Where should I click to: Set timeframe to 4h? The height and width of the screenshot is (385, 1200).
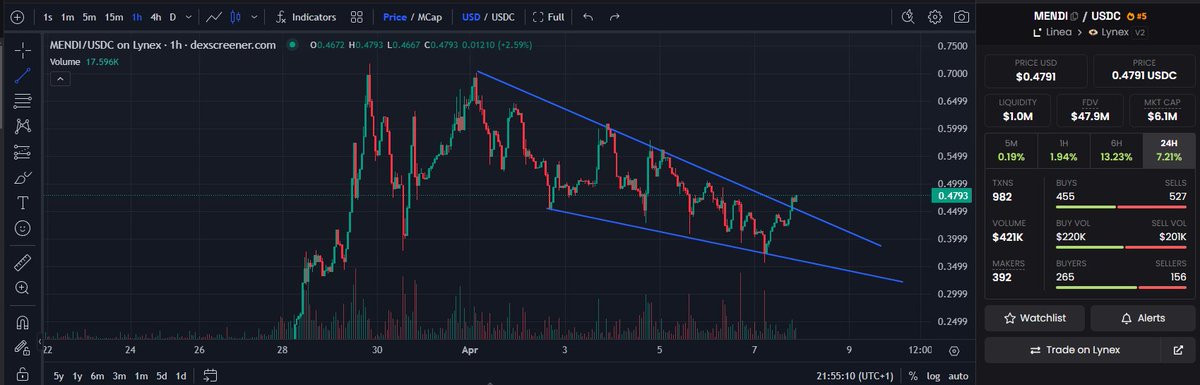155,17
